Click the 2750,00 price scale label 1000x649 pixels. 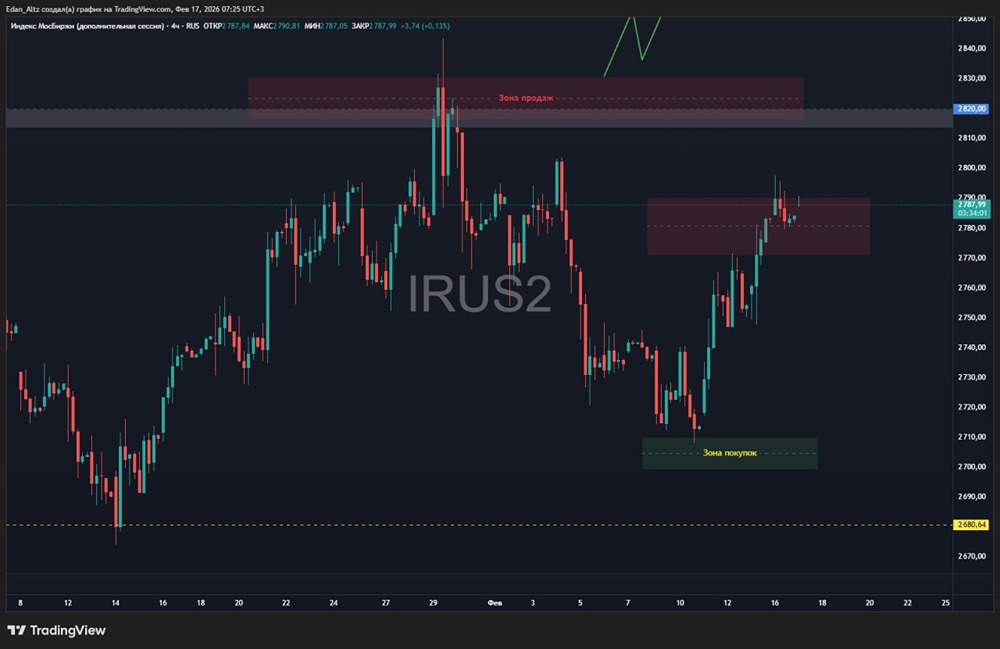pyautogui.click(x=971, y=317)
